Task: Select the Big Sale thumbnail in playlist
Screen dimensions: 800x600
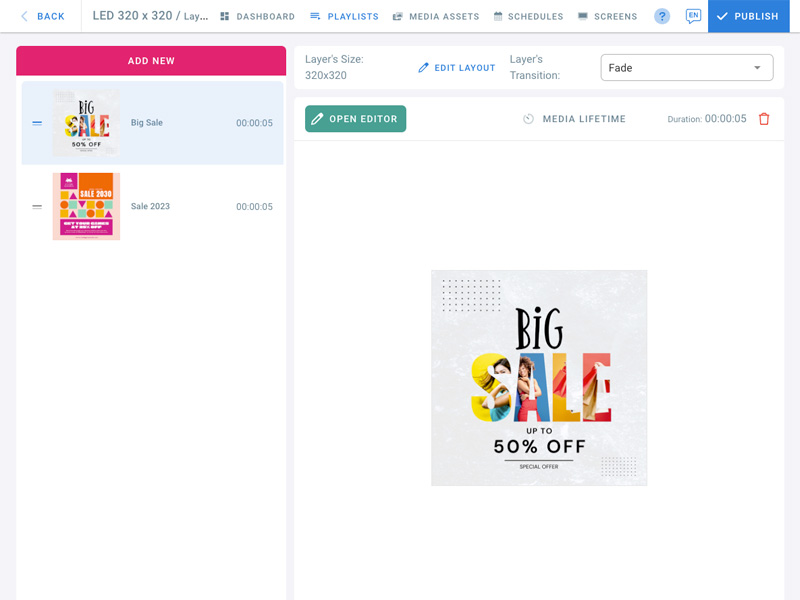Action: point(86,123)
